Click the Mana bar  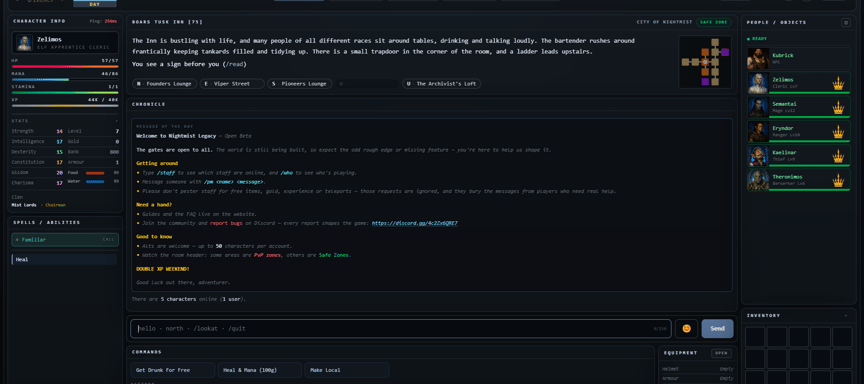(x=65, y=79)
